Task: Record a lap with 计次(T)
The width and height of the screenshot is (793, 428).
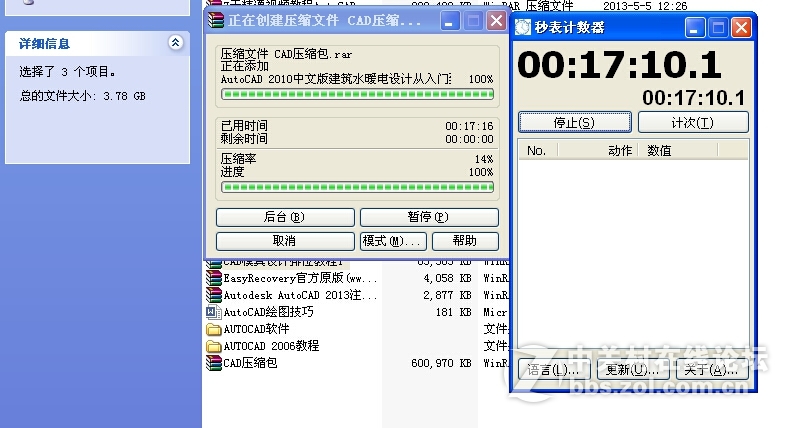Action: (693, 122)
